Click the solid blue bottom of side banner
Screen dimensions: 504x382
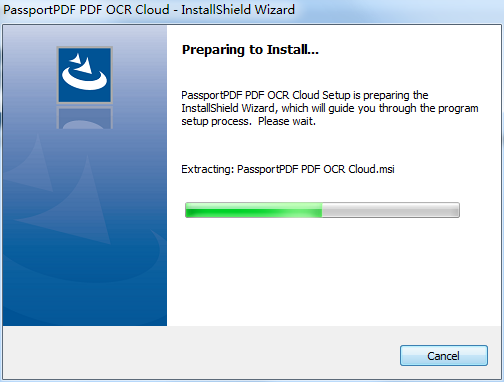[x=85, y=305]
